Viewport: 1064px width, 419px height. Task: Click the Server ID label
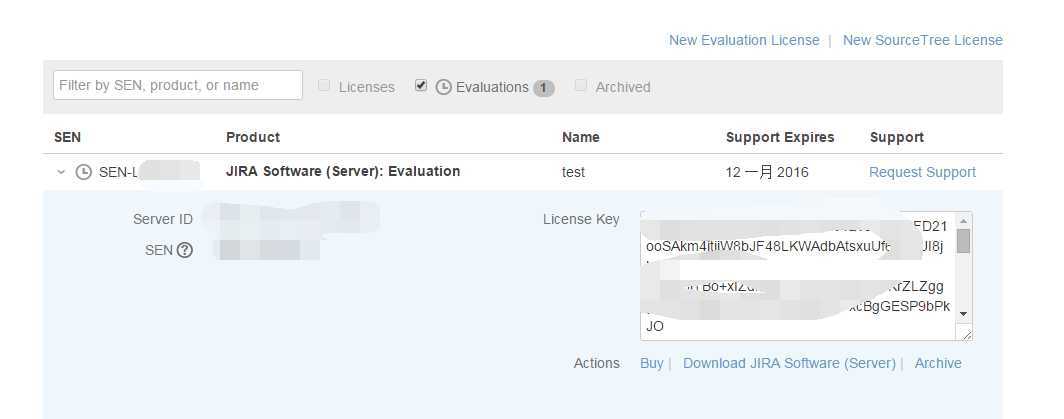tap(163, 219)
